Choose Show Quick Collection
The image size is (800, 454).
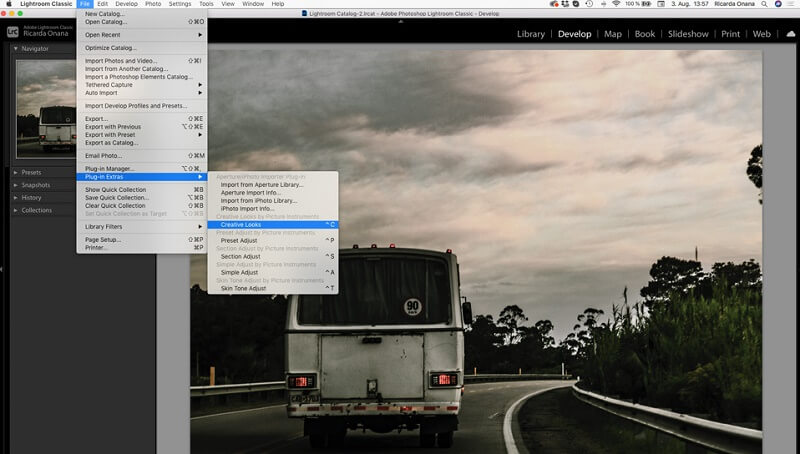[142, 190]
